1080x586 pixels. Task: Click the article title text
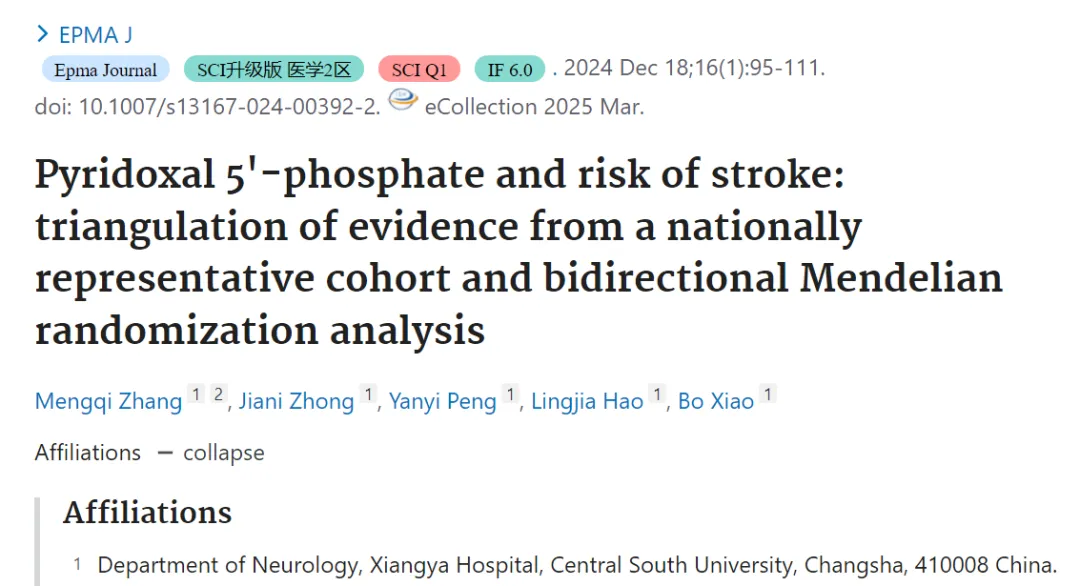click(x=518, y=252)
